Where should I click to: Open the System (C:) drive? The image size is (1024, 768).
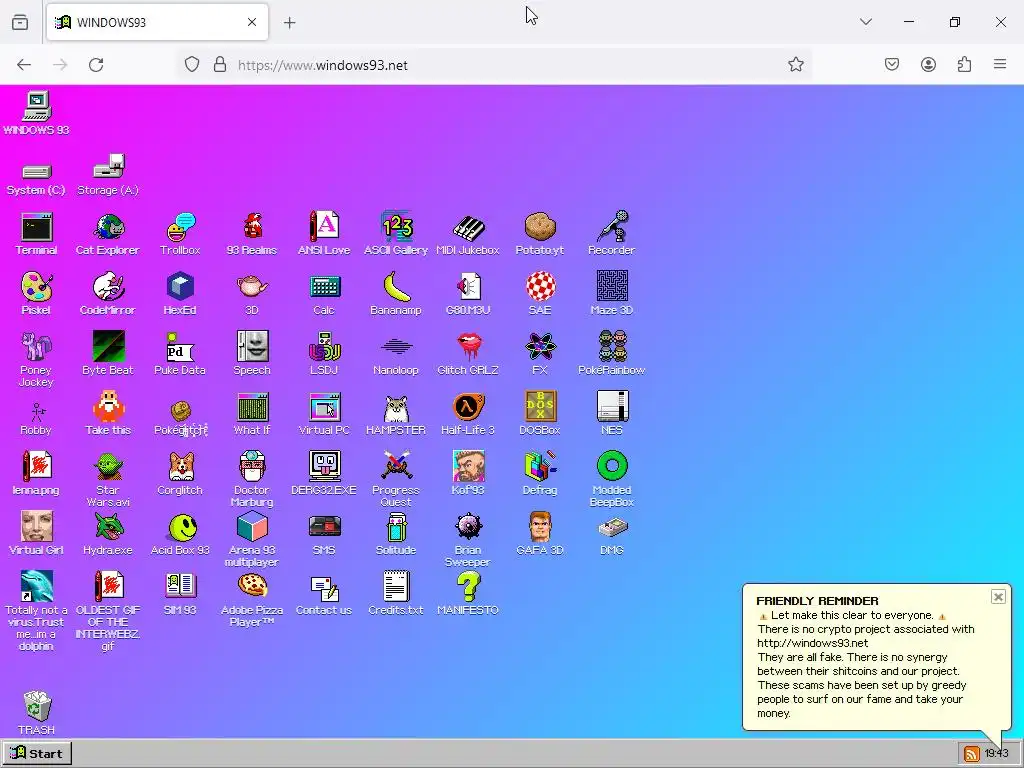[x=37, y=171]
